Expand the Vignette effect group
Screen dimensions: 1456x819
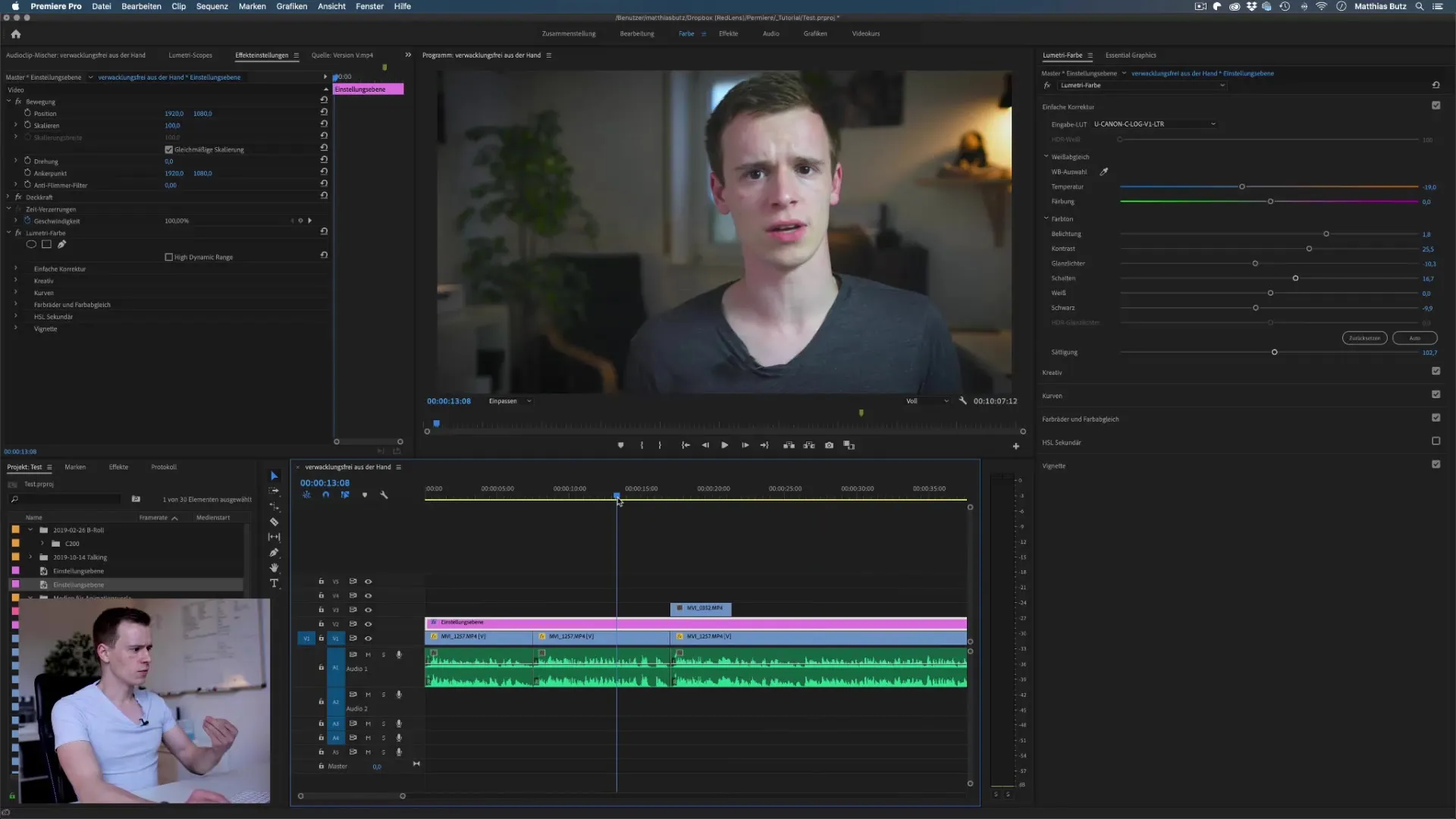[16, 328]
